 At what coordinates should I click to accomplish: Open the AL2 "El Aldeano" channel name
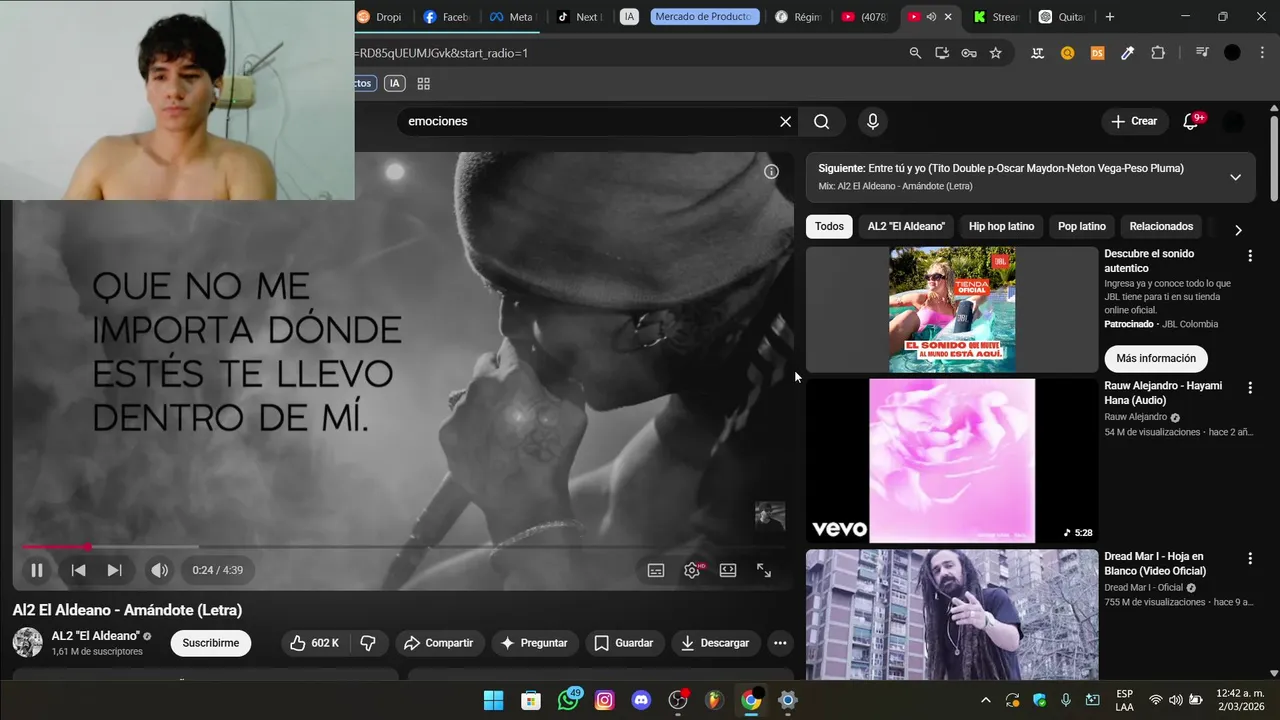tap(95, 636)
